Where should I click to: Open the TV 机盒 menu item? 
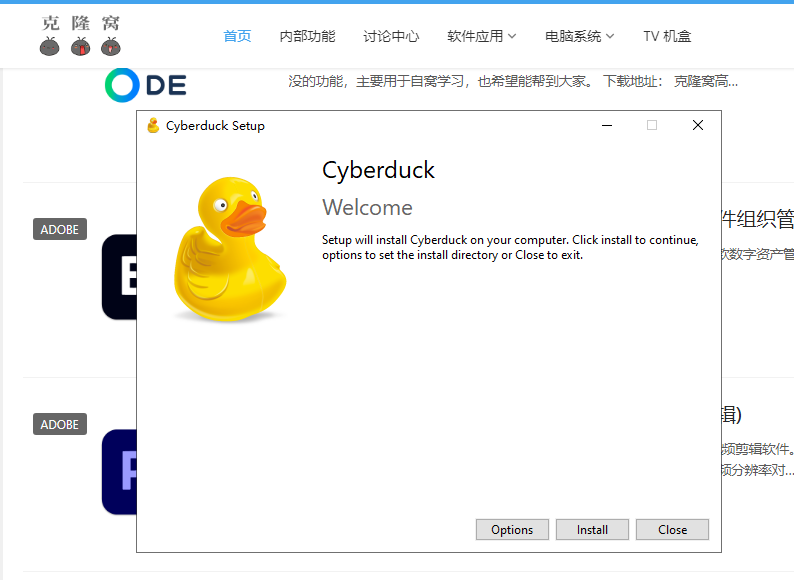667,36
